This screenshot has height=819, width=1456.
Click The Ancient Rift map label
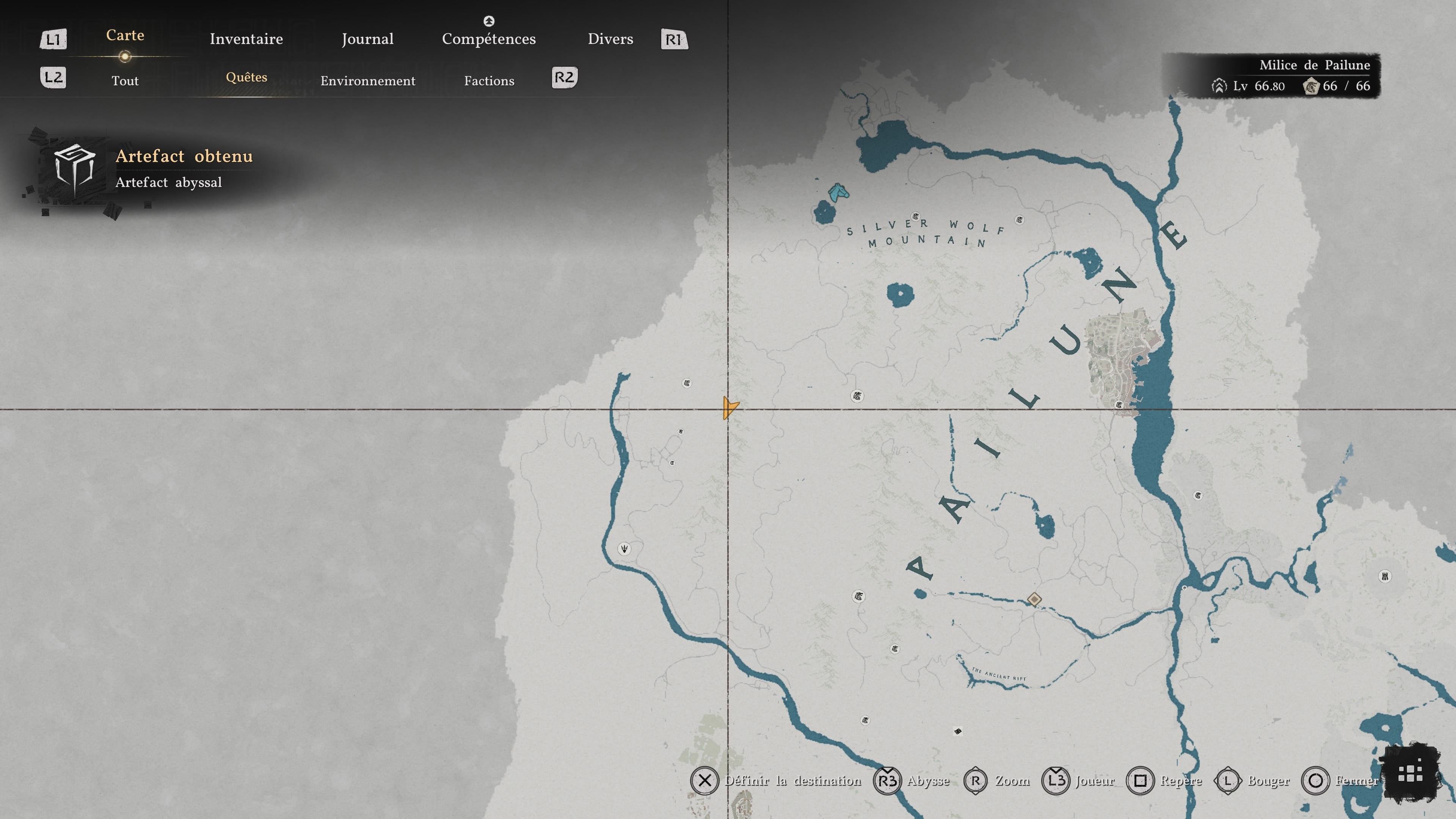pyautogui.click(x=999, y=674)
